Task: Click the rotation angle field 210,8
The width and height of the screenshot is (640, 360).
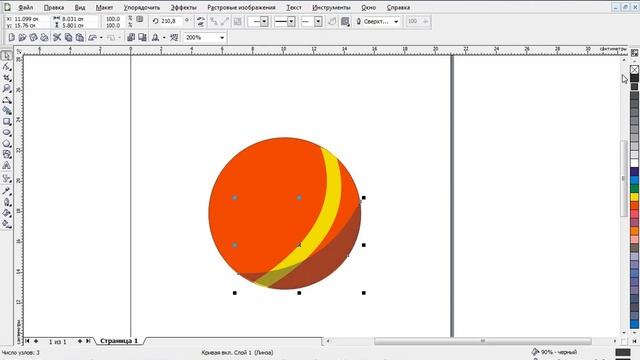Action: 172,21
